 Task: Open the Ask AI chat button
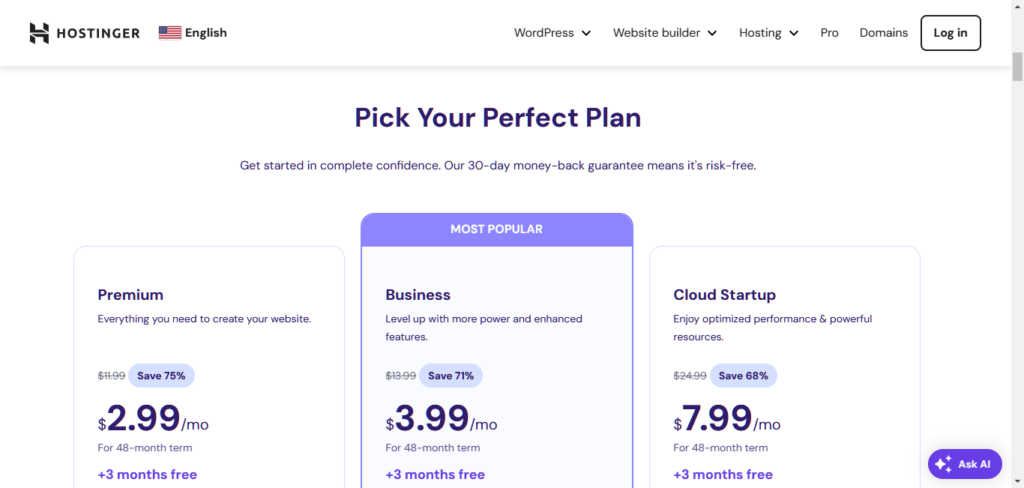(965, 464)
